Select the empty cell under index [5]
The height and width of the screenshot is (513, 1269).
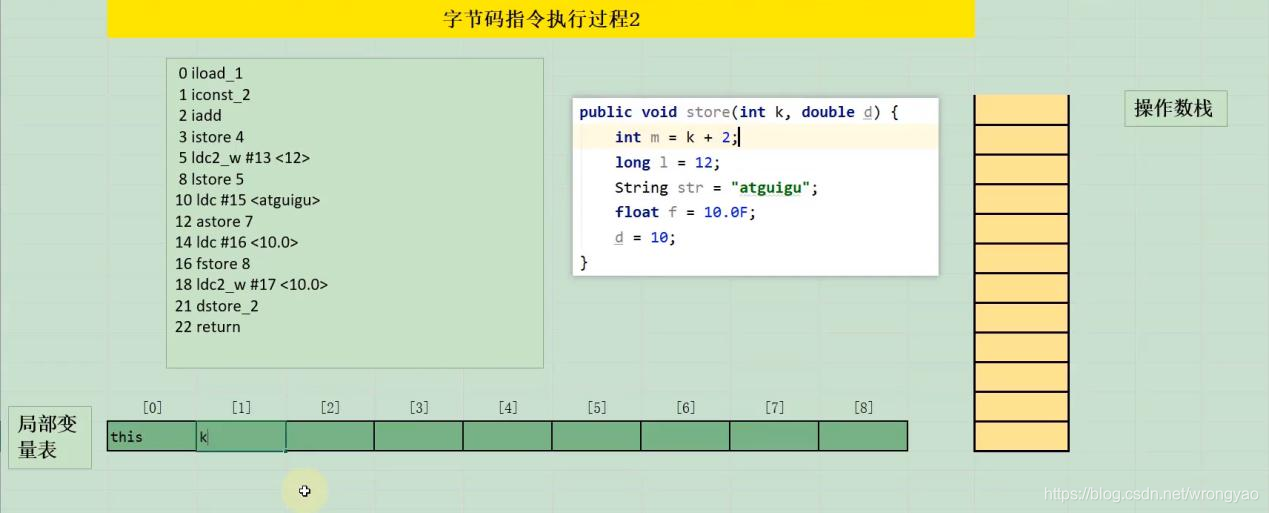[x=597, y=436]
